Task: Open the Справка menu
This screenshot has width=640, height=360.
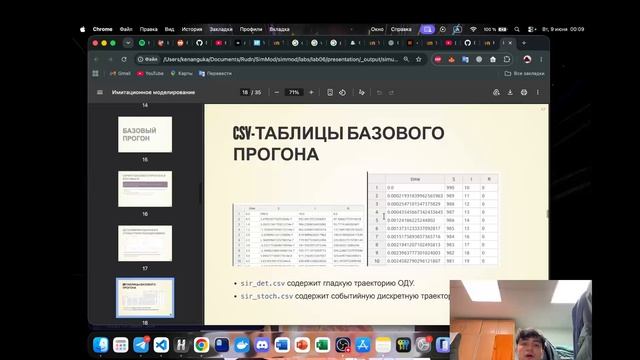Action: pyautogui.click(x=401, y=29)
